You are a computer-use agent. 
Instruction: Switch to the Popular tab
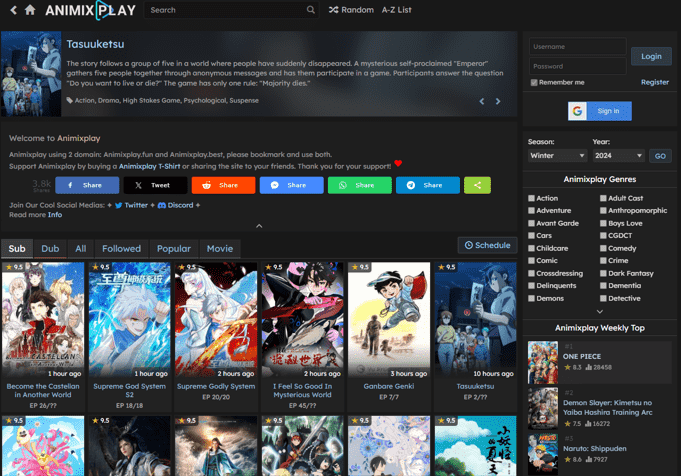pos(174,248)
